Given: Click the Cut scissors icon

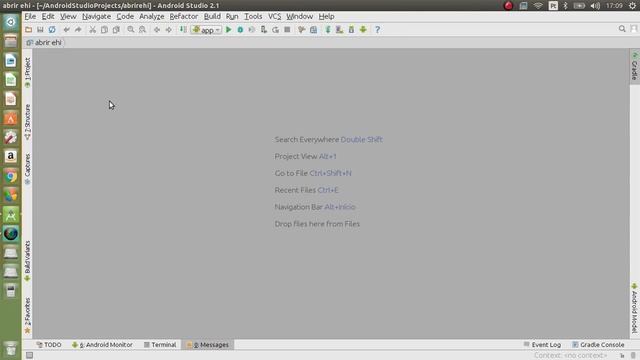Looking at the screenshot, I should pos(93,29).
